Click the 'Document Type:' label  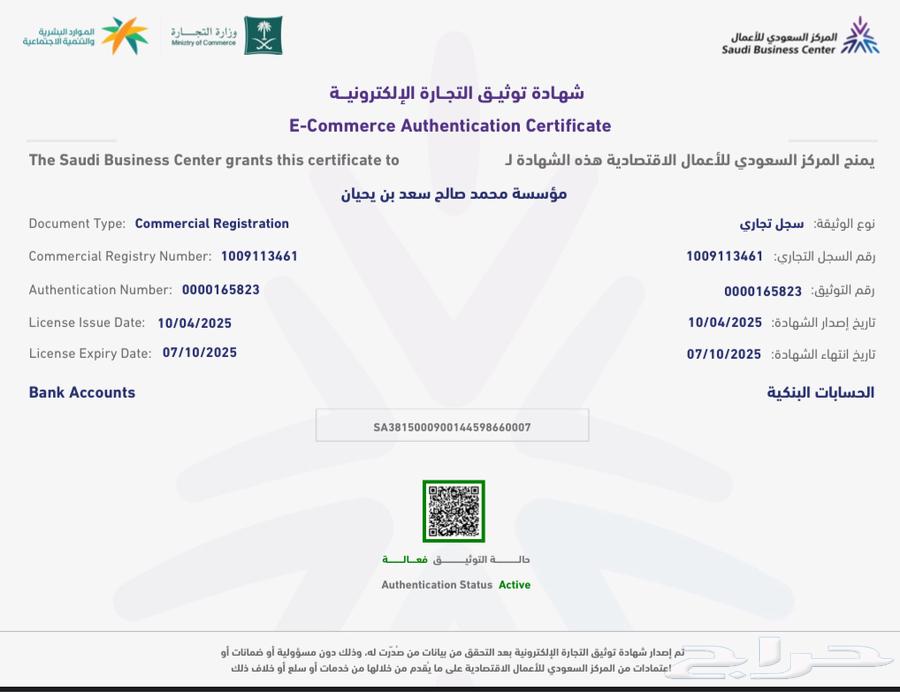[77, 224]
